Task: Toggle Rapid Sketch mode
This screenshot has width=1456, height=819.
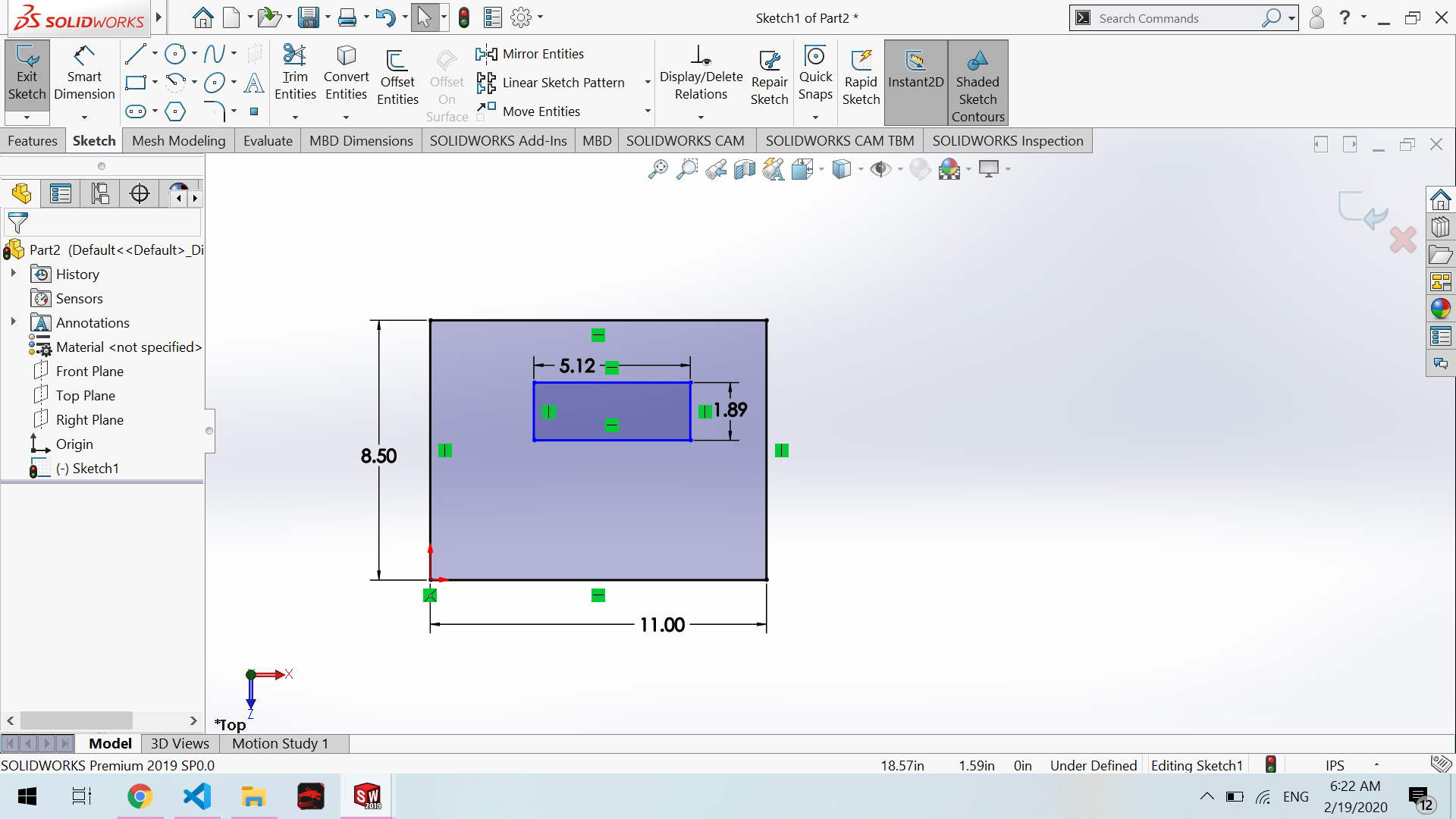Action: point(861,78)
